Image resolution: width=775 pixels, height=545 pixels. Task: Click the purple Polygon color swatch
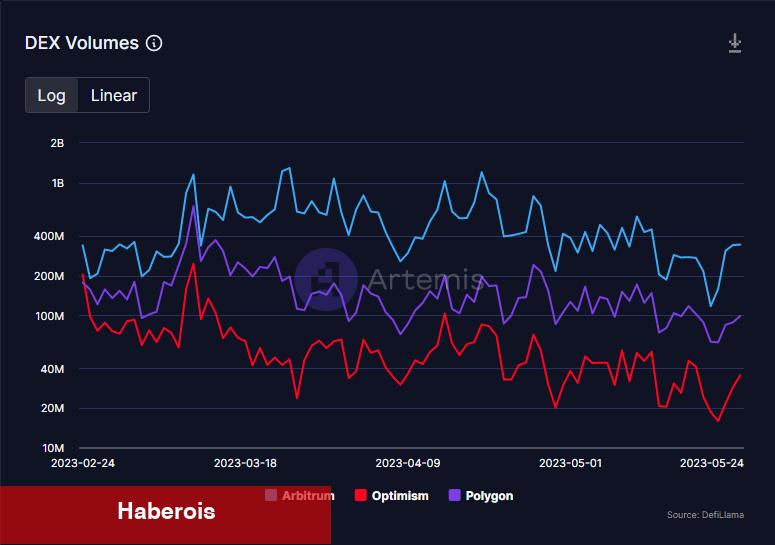click(x=454, y=495)
